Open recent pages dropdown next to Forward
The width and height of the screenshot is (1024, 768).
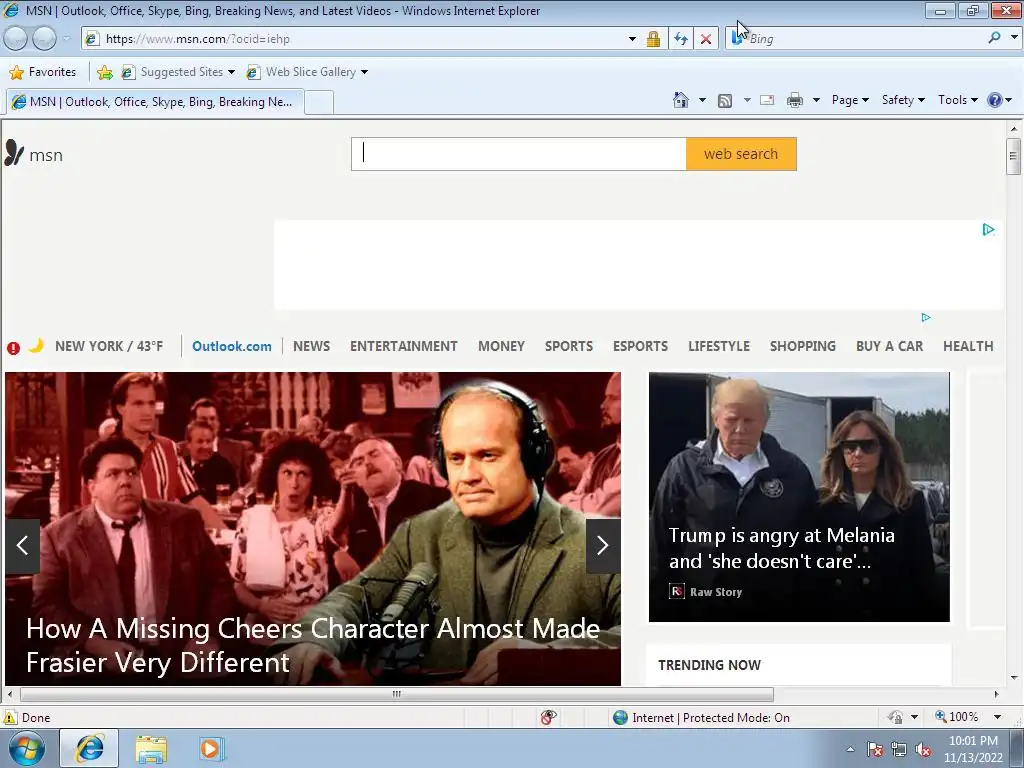(67, 39)
